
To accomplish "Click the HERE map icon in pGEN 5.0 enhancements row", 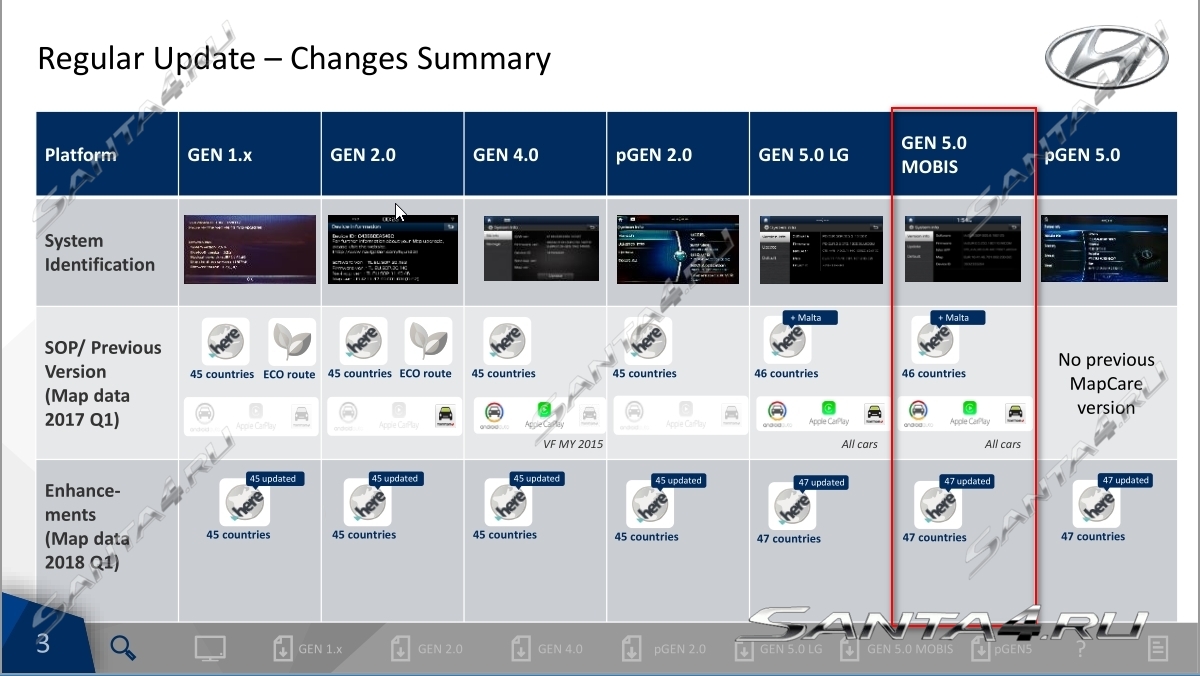I will click(1096, 504).
